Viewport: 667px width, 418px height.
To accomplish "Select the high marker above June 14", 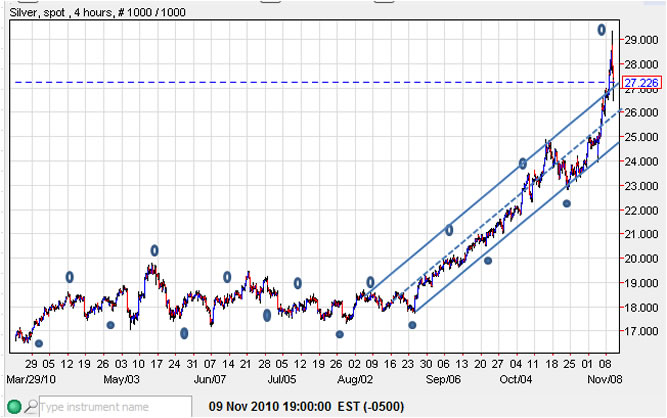I will tap(227, 277).
